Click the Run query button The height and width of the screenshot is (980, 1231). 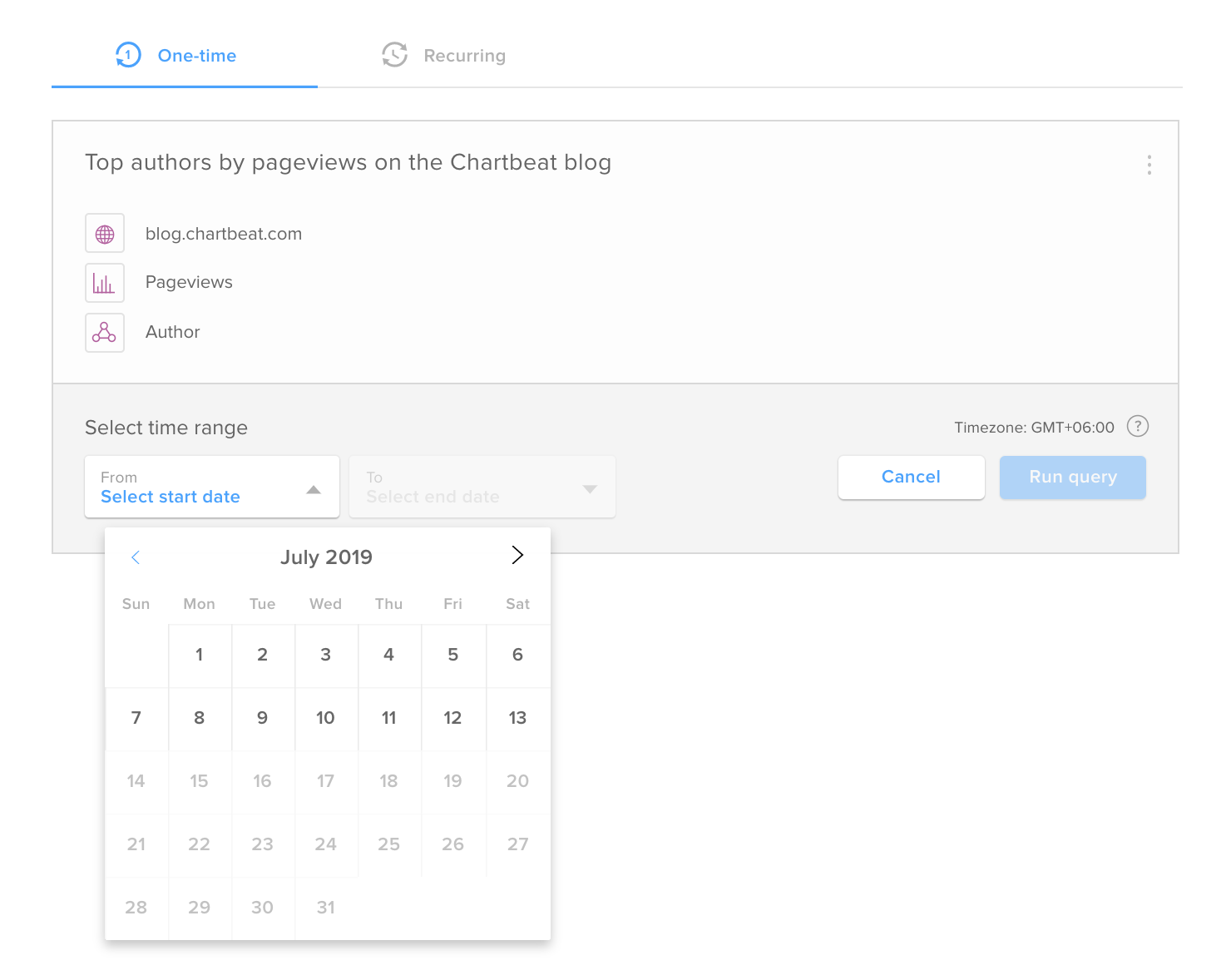(1072, 478)
